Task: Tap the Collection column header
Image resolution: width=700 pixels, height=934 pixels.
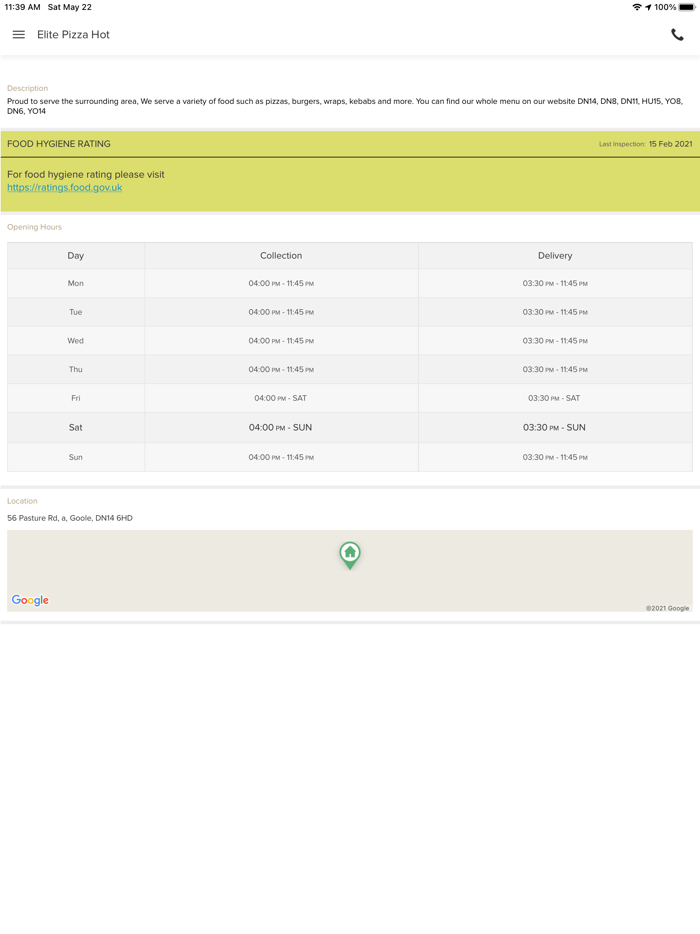Action: tap(281, 256)
